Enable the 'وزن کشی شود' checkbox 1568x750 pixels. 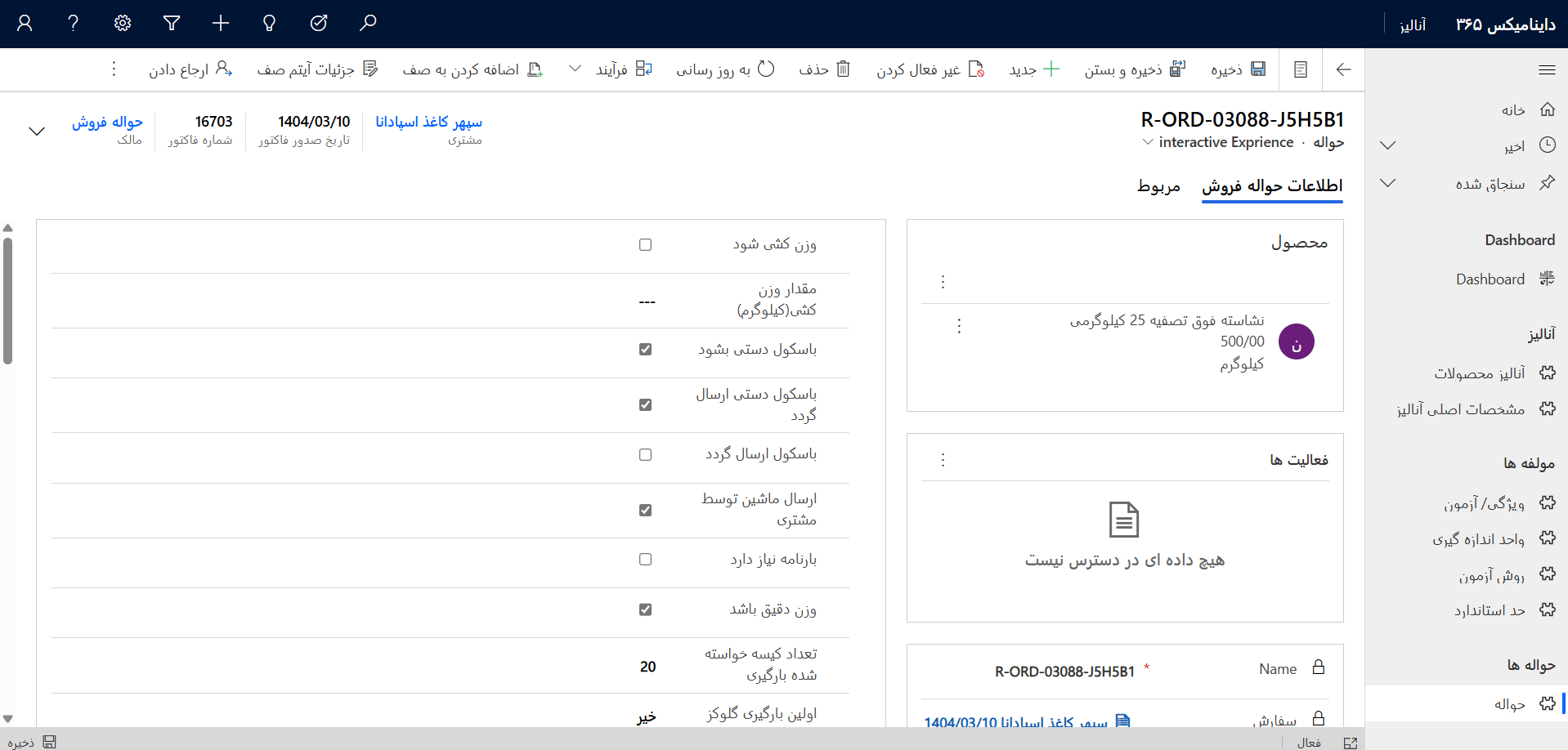click(x=645, y=244)
